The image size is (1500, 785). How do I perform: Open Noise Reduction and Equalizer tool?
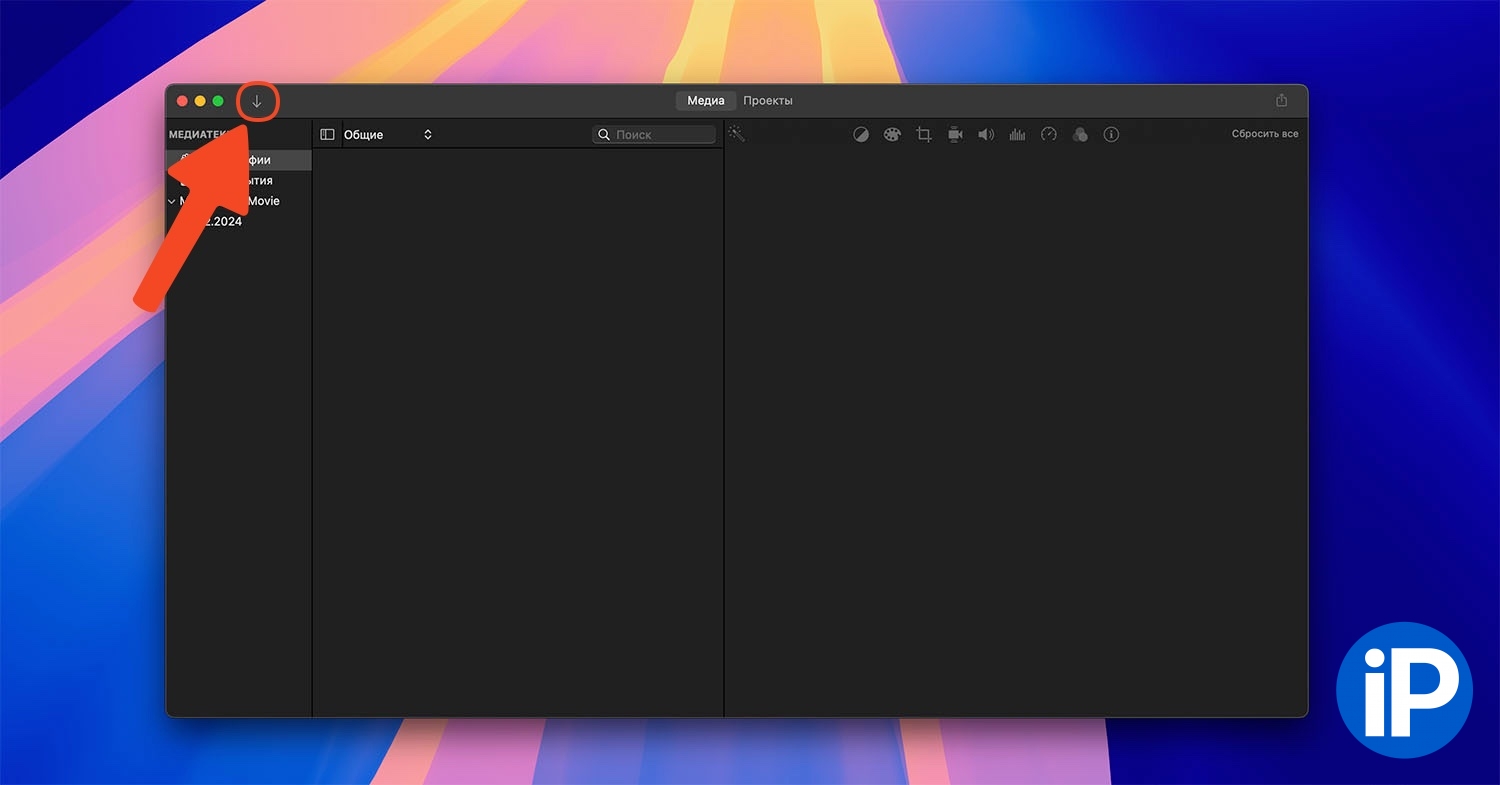click(x=1017, y=134)
